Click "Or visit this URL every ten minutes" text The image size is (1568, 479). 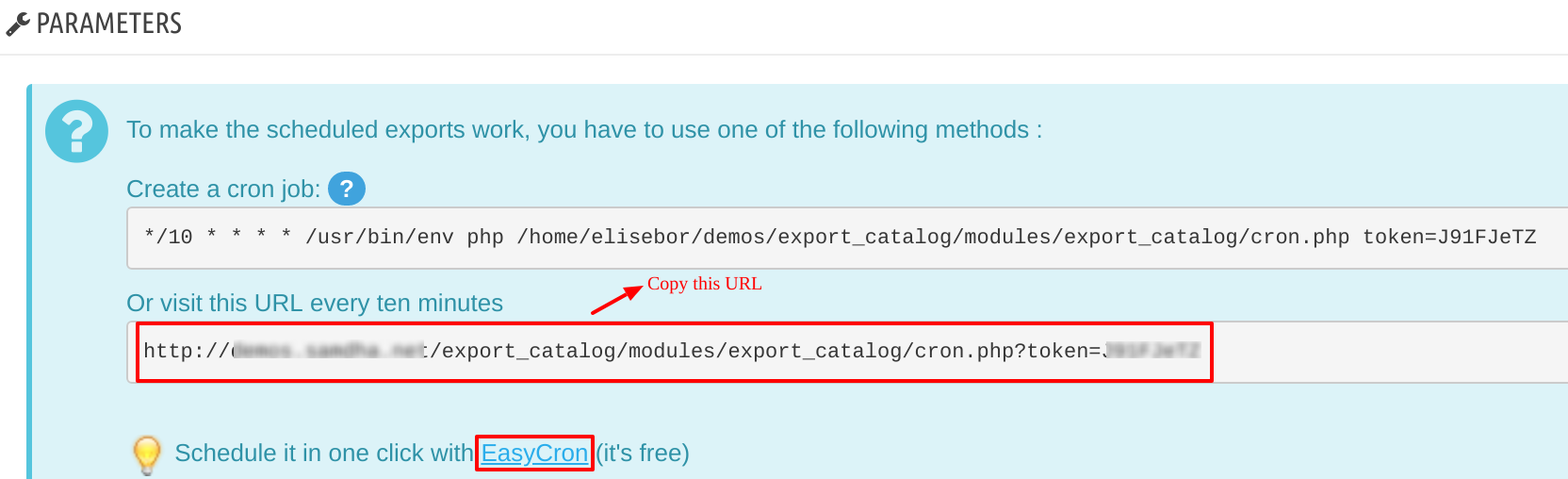coord(315,304)
